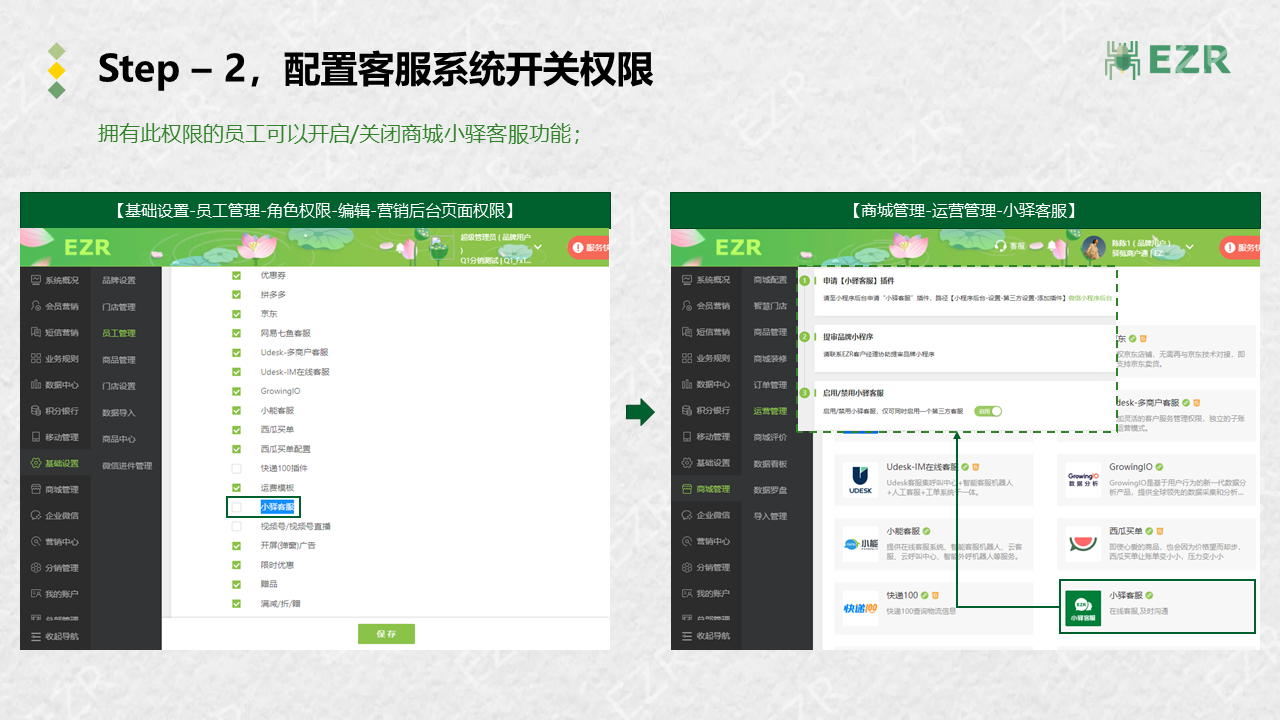Screen dimensions: 1280x720
Task: Click 服务 alert button in role-permissions screenshot
Action: [589, 247]
